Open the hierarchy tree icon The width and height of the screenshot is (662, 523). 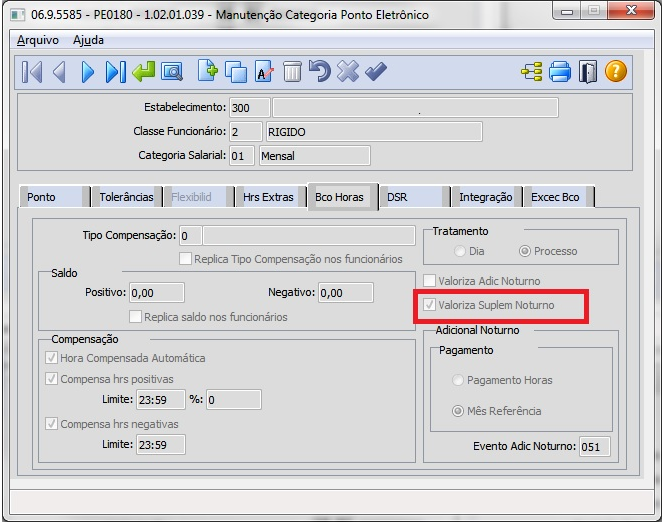pos(532,71)
